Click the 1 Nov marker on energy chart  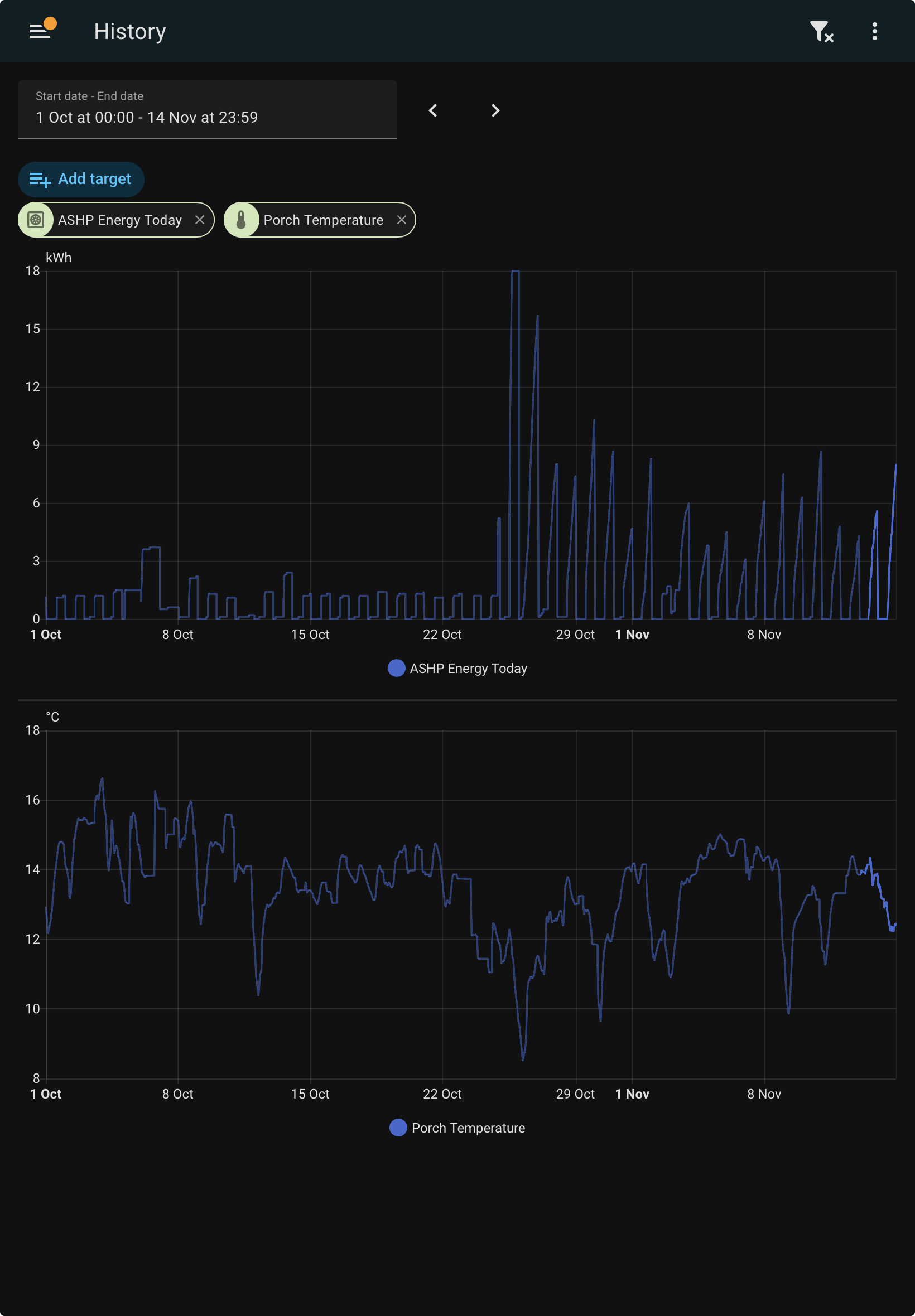(632, 635)
